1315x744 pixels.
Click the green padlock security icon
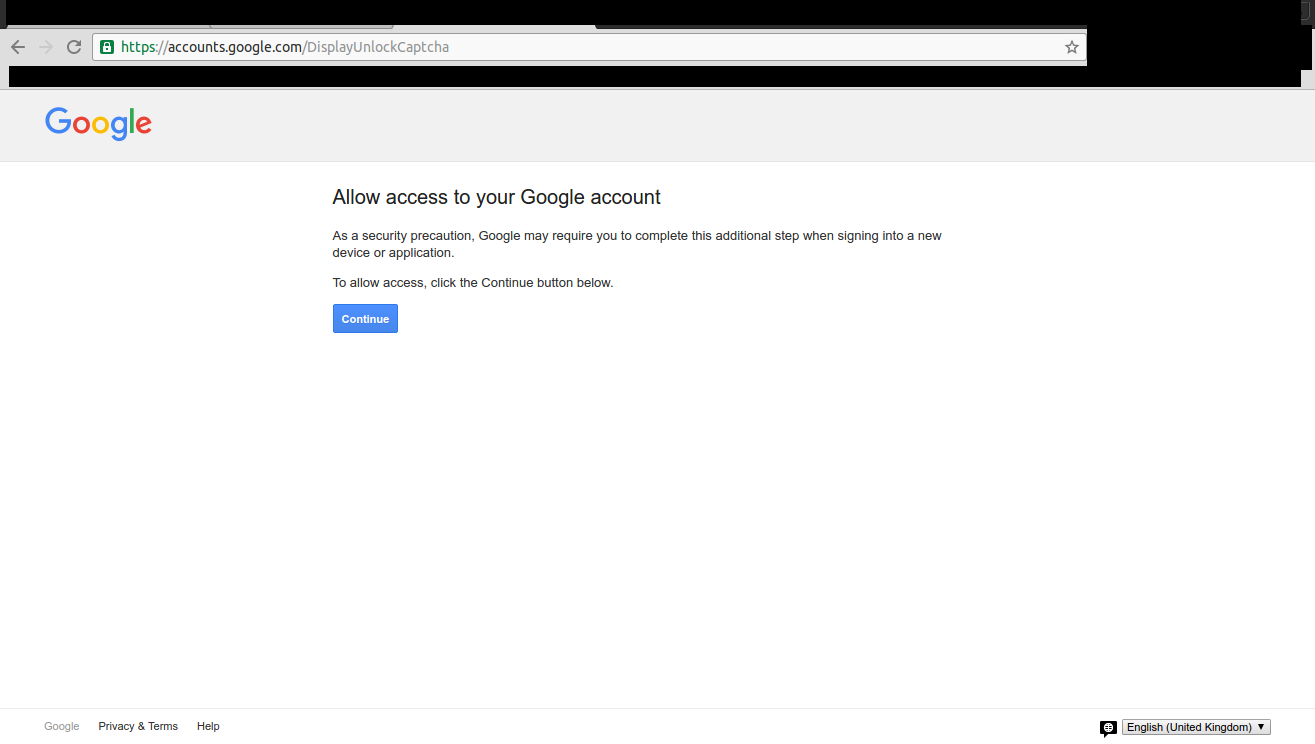[x=107, y=47]
